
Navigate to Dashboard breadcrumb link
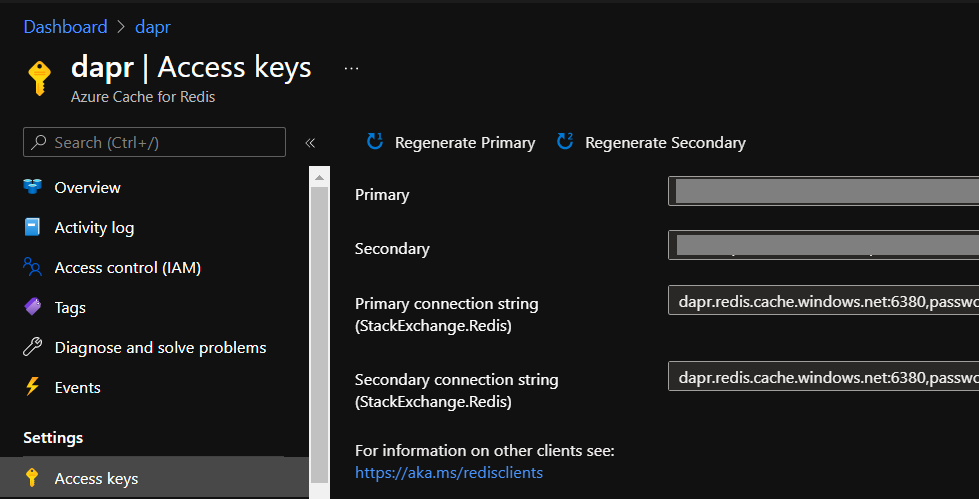(65, 27)
